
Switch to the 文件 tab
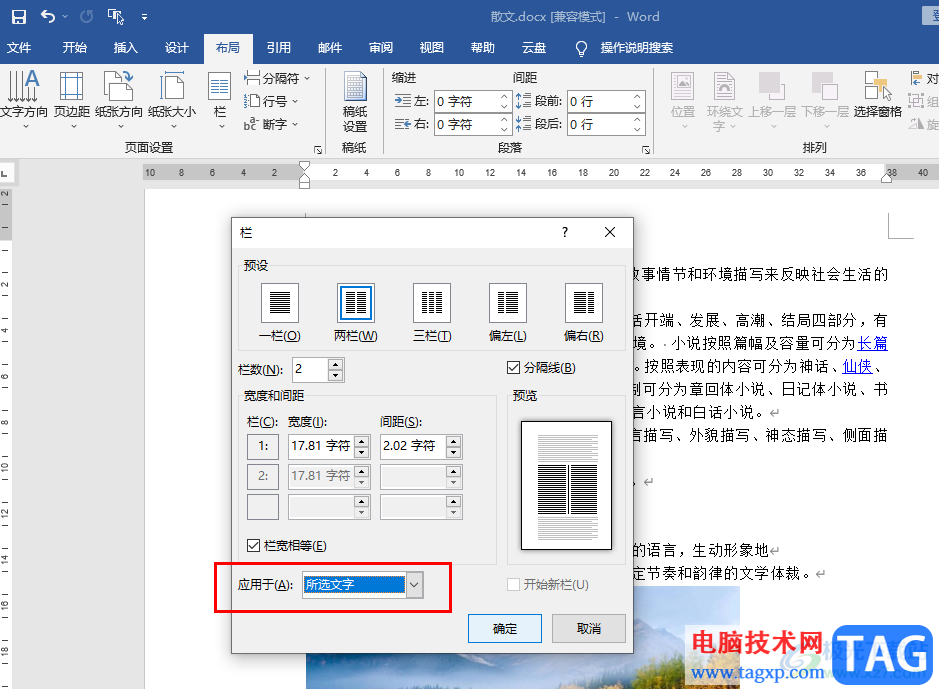click(x=19, y=48)
